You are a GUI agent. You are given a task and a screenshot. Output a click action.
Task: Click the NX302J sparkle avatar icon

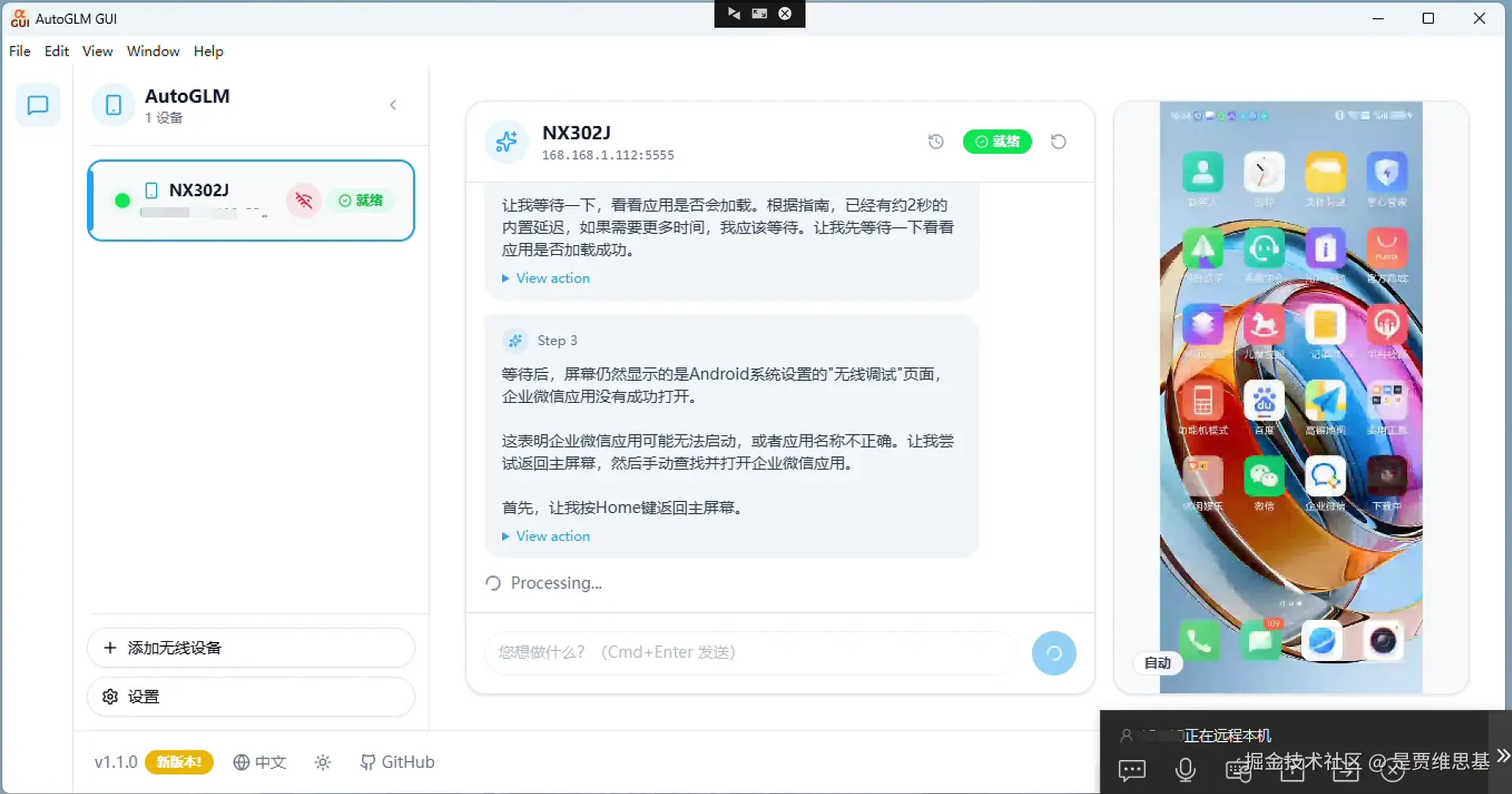pos(506,142)
